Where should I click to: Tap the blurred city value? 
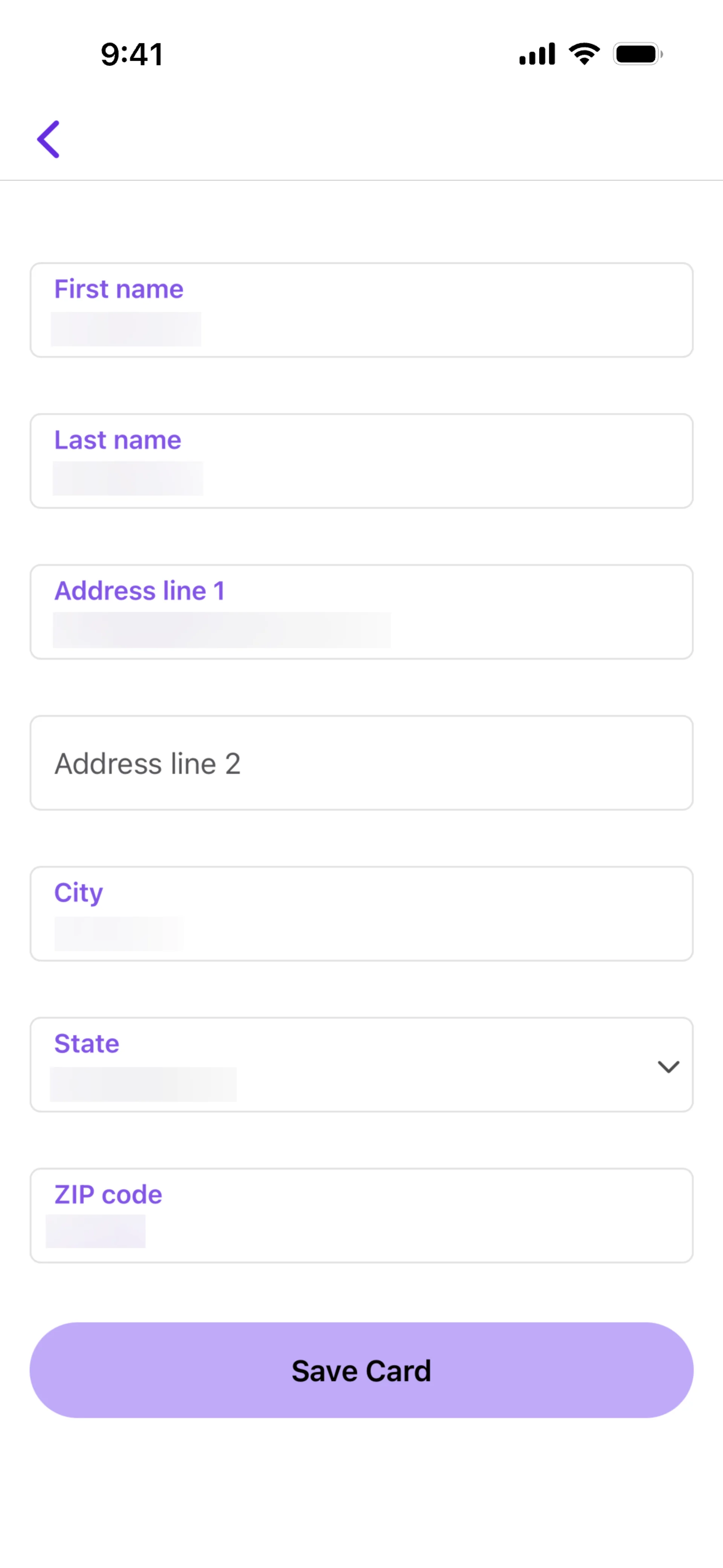click(118, 934)
